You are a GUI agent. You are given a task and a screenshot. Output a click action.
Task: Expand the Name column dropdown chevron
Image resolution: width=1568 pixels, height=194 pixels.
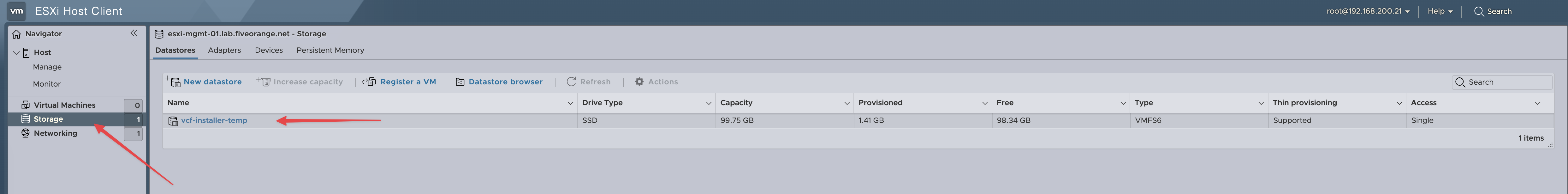tap(570, 103)
